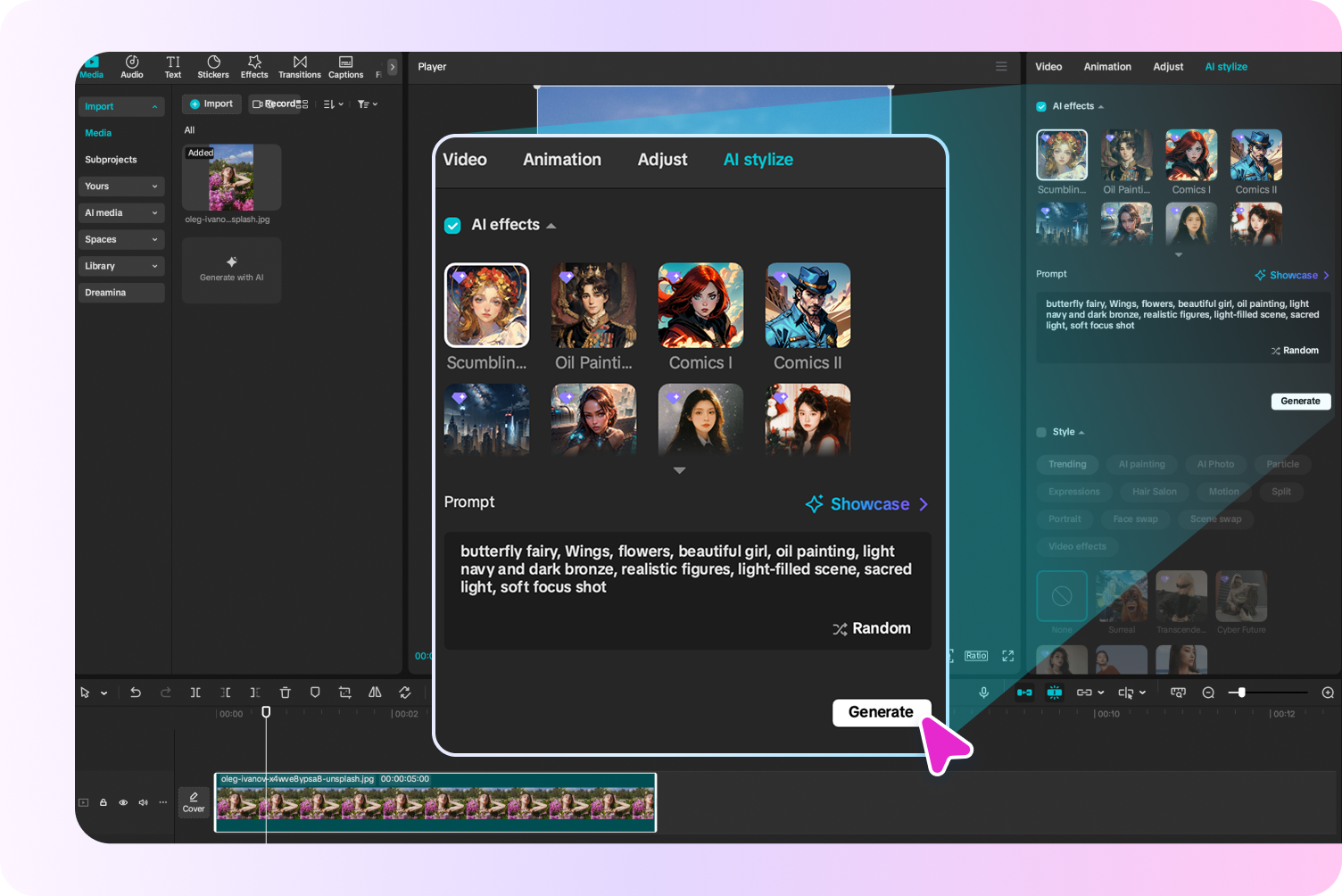Image resolution: width=1342 pixels, height=896 pixels.
Task: Start voiceover recording with the microphone icon
Action: (984, 693)
